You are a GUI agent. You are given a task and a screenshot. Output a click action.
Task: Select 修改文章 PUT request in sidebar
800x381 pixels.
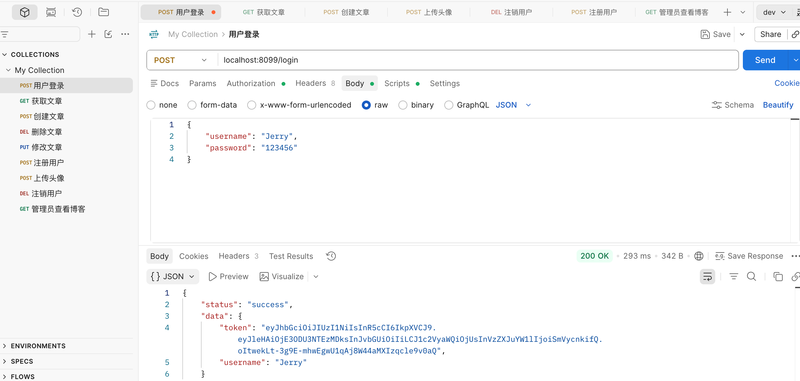[66, 147]
